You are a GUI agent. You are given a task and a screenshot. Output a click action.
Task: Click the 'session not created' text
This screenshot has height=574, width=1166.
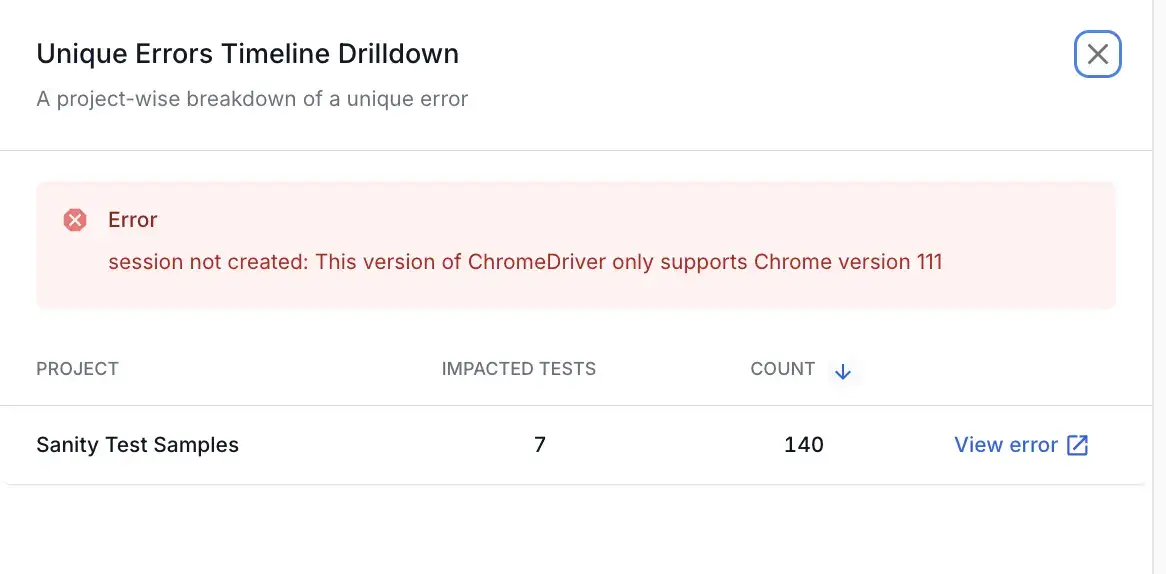click(x=208, y=262)
